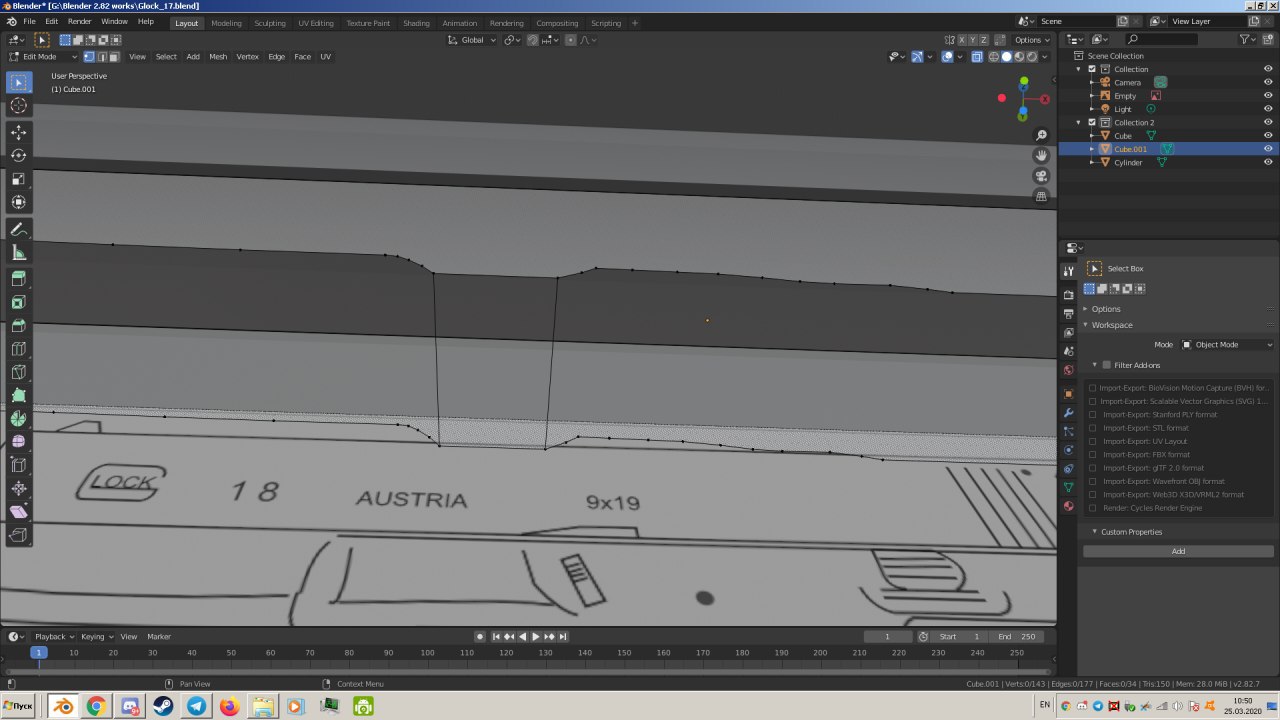
Task: Open the Edit Mode dropdown
Action: pos(42,57)
